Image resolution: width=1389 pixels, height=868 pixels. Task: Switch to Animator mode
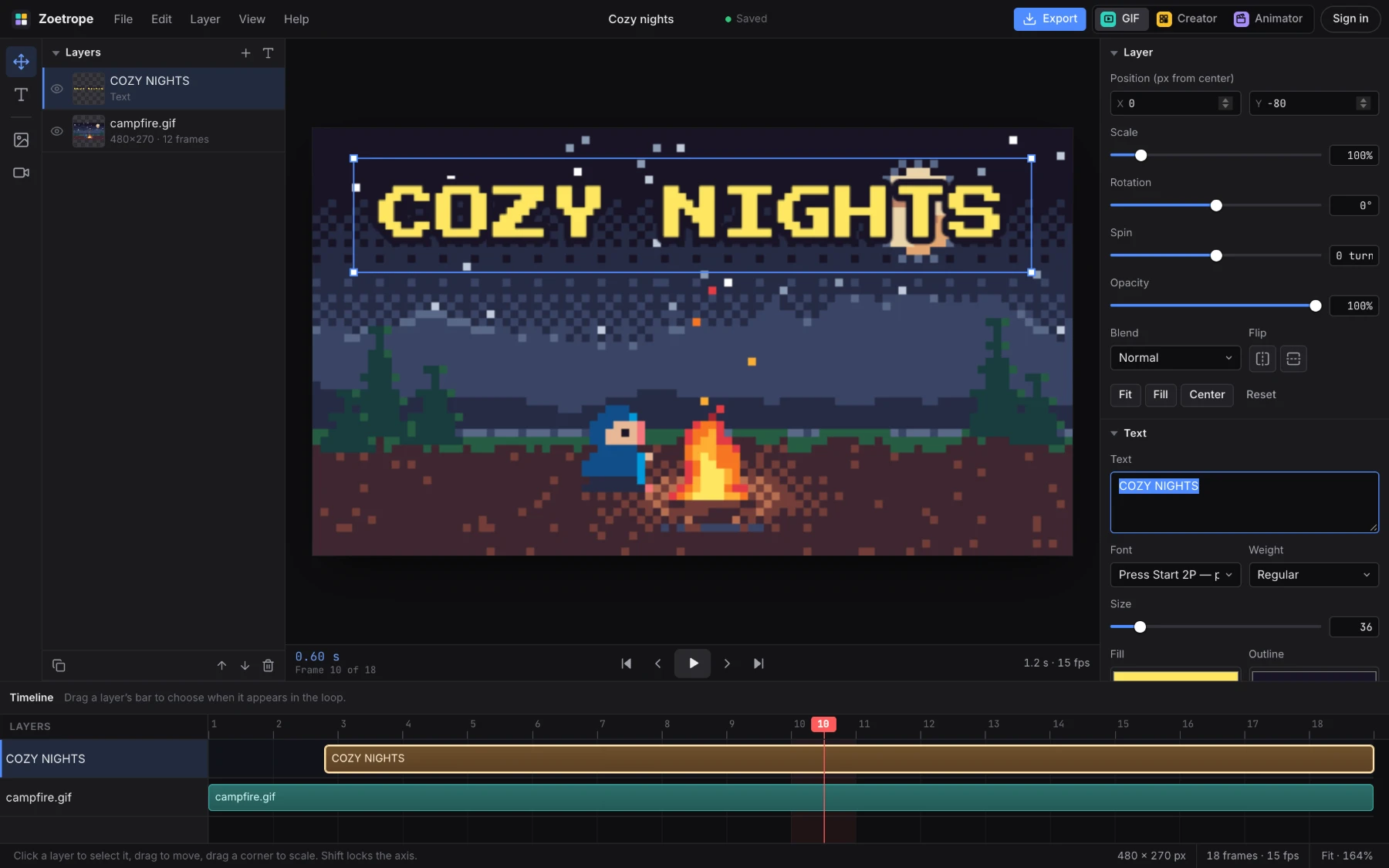1268,19
